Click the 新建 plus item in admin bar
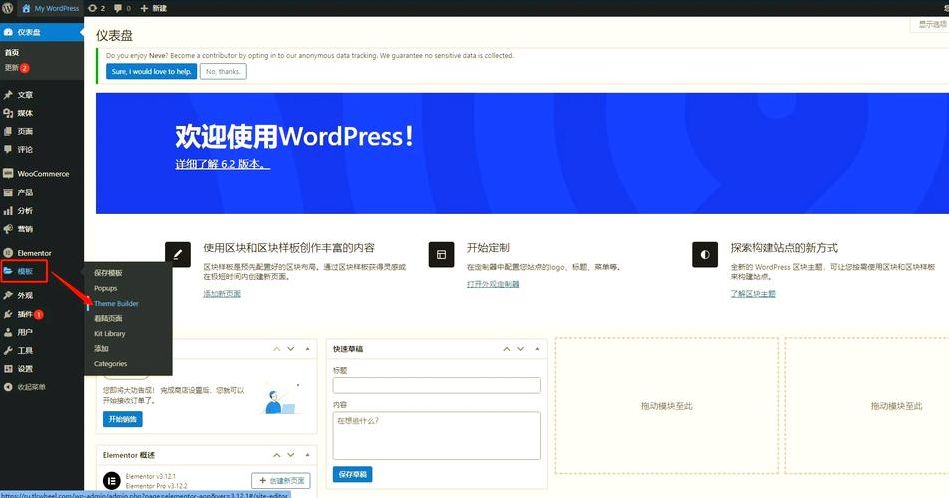Viewport: 949px width, 498px height. [x=154, y=8]
